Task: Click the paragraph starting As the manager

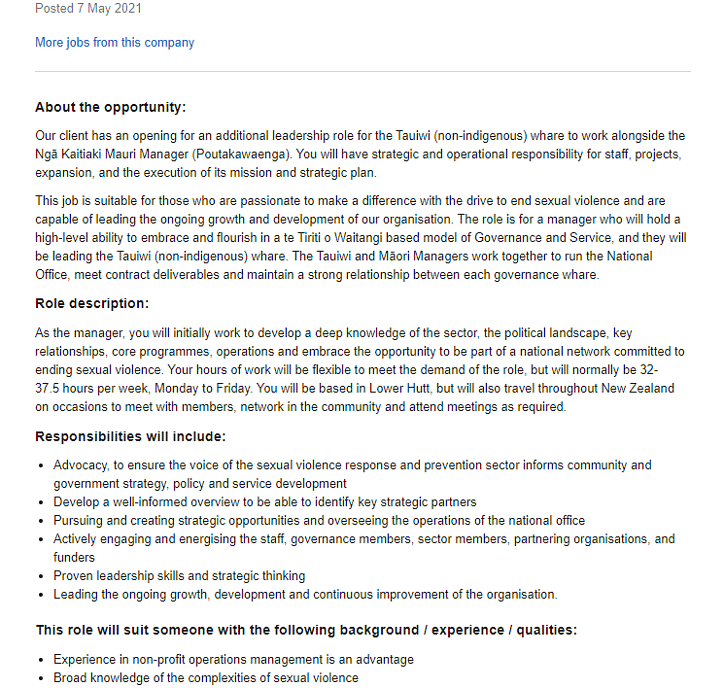Action: pyautogui.click(x=360, y=370)
